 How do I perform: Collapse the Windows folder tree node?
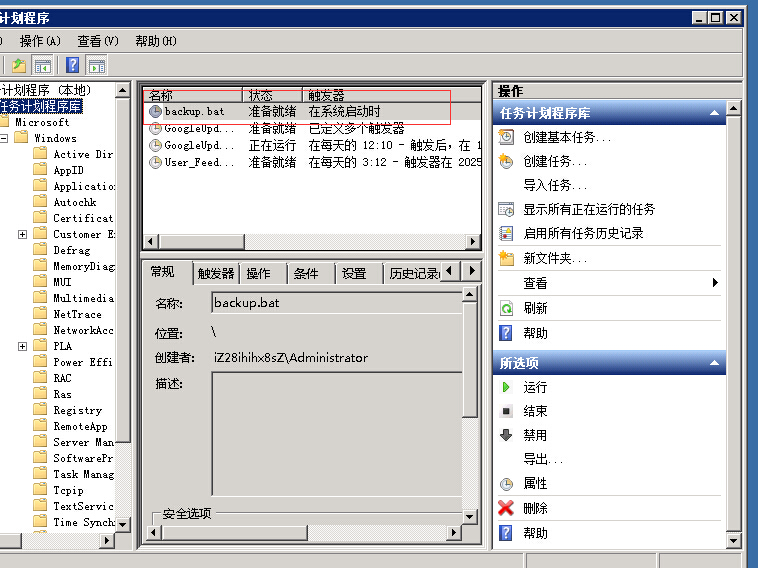[x=5, y=138]
